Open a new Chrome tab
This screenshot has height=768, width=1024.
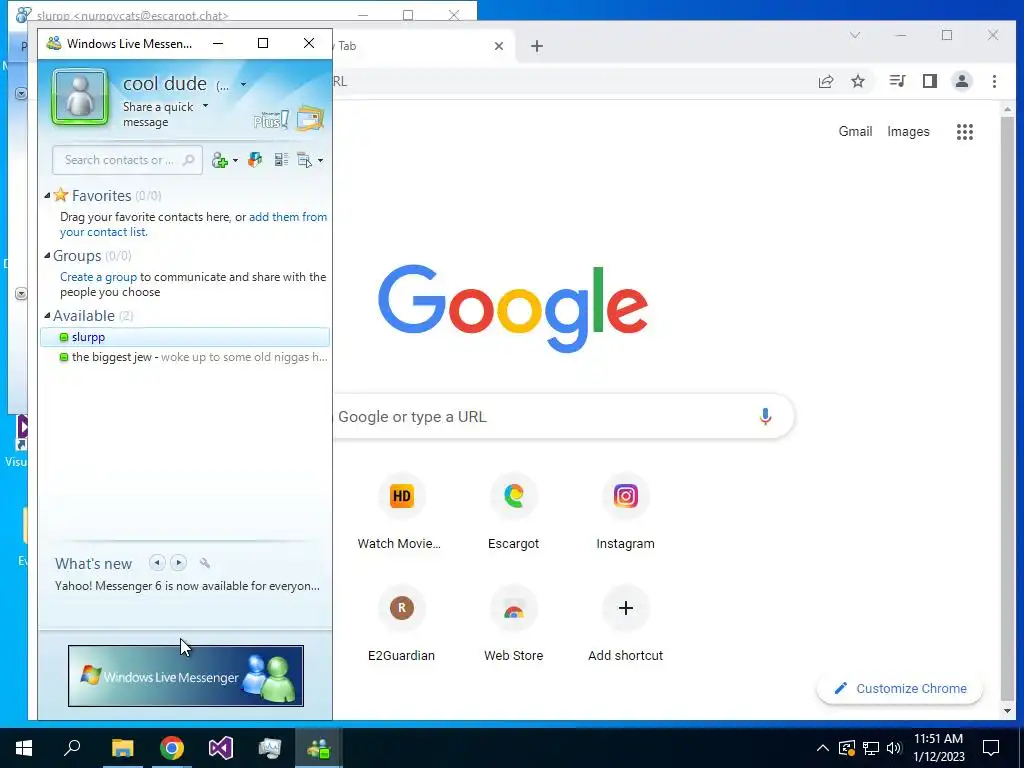(536, 46)
